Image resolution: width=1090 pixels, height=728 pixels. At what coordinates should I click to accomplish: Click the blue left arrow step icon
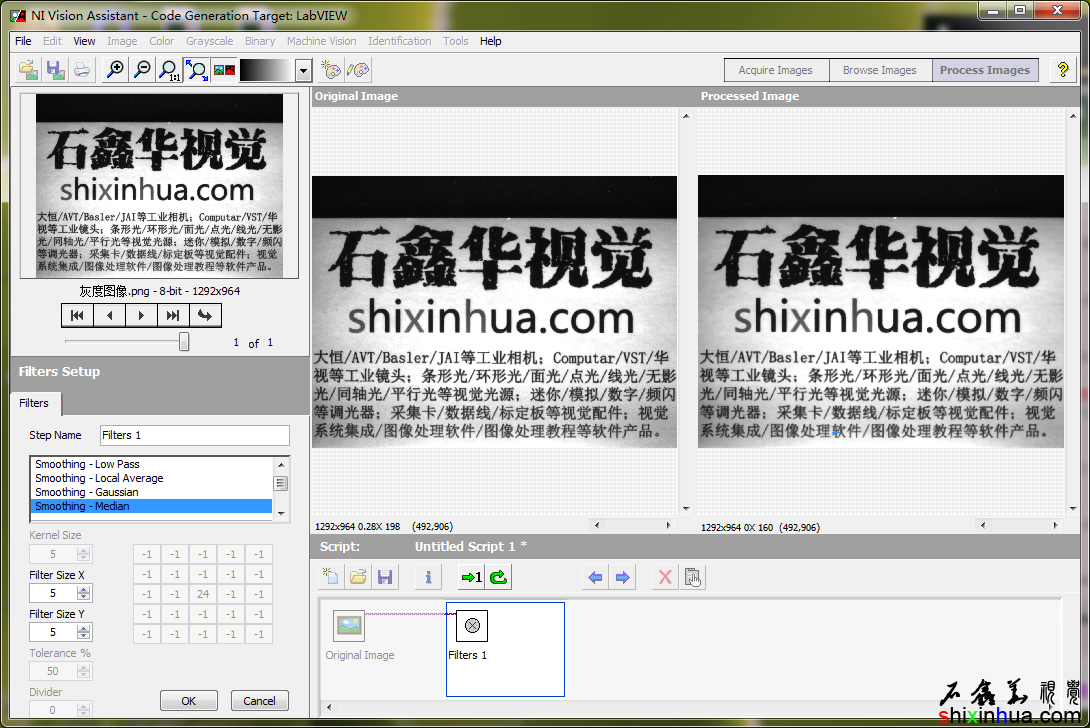point(595,577)
